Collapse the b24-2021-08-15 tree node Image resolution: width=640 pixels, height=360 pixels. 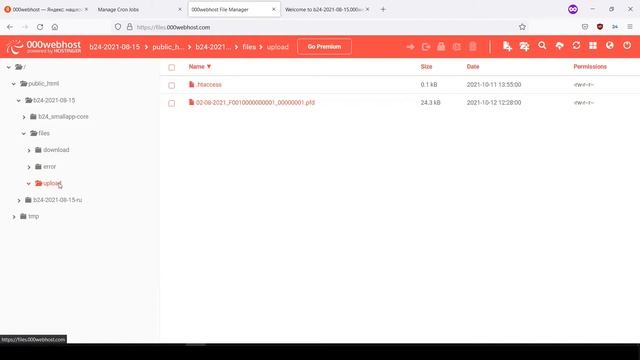click(x=19, y=100)
